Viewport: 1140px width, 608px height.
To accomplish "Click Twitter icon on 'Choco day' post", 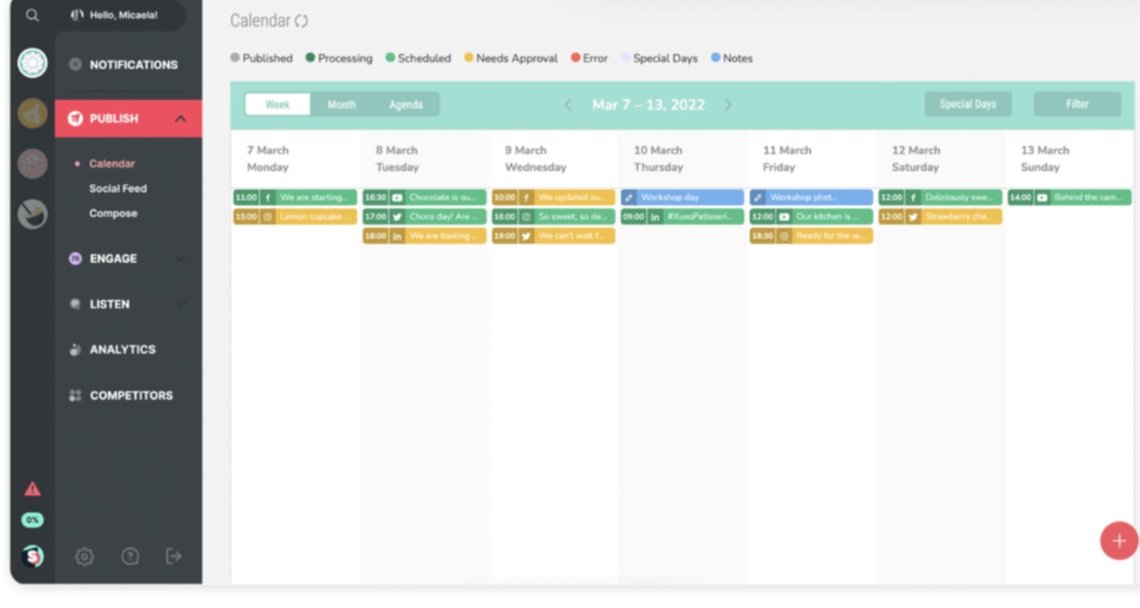I will point(397,217).
